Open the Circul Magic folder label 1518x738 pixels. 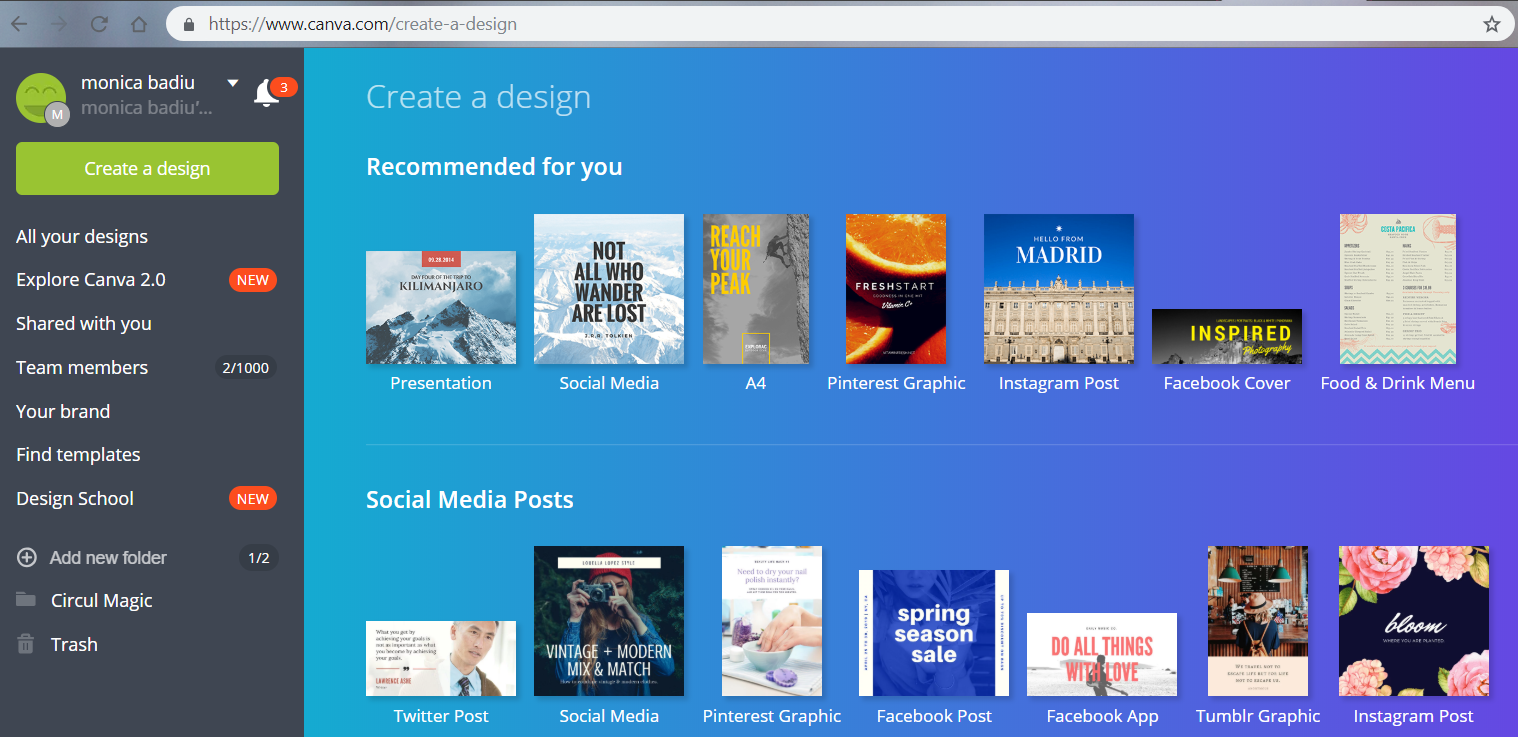tap(102, 601)
